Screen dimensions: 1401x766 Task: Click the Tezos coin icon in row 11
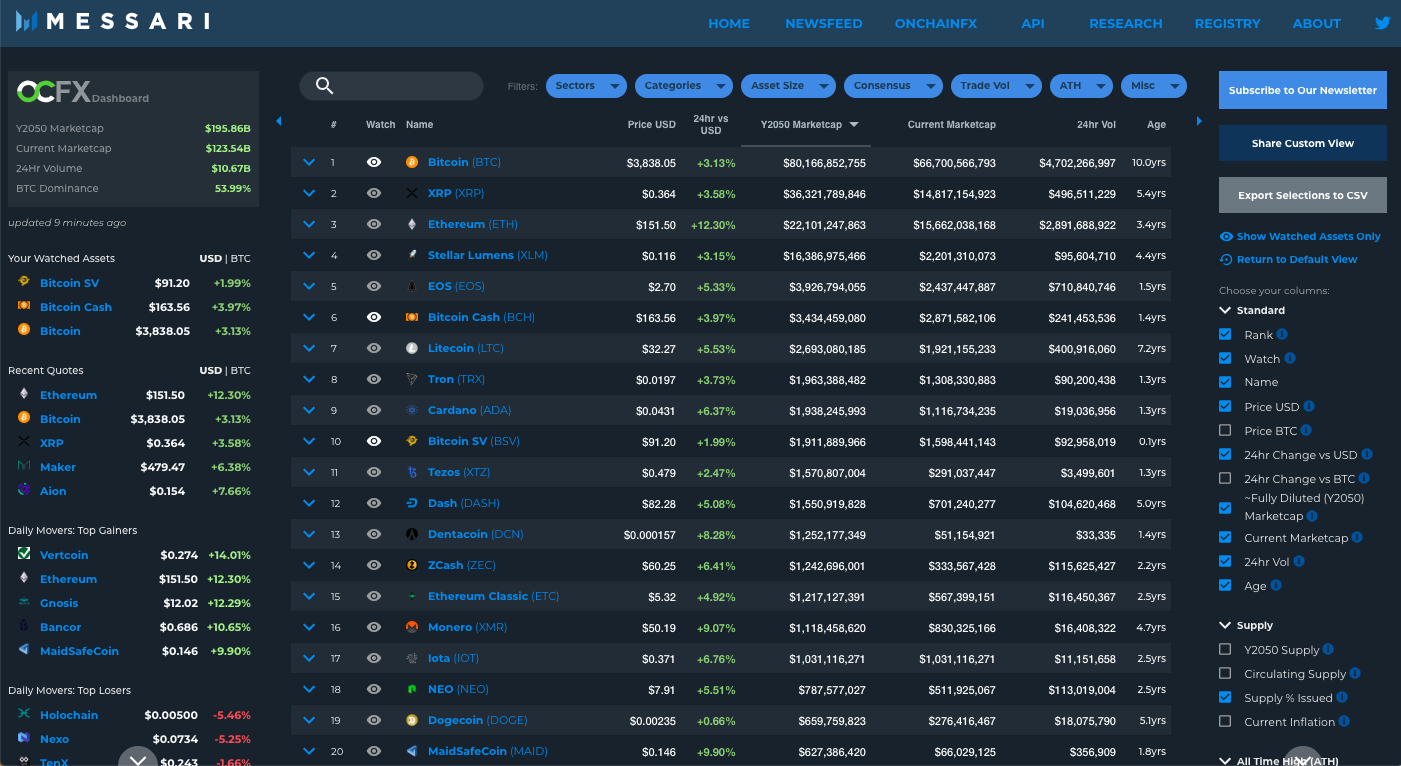point(412,472)
